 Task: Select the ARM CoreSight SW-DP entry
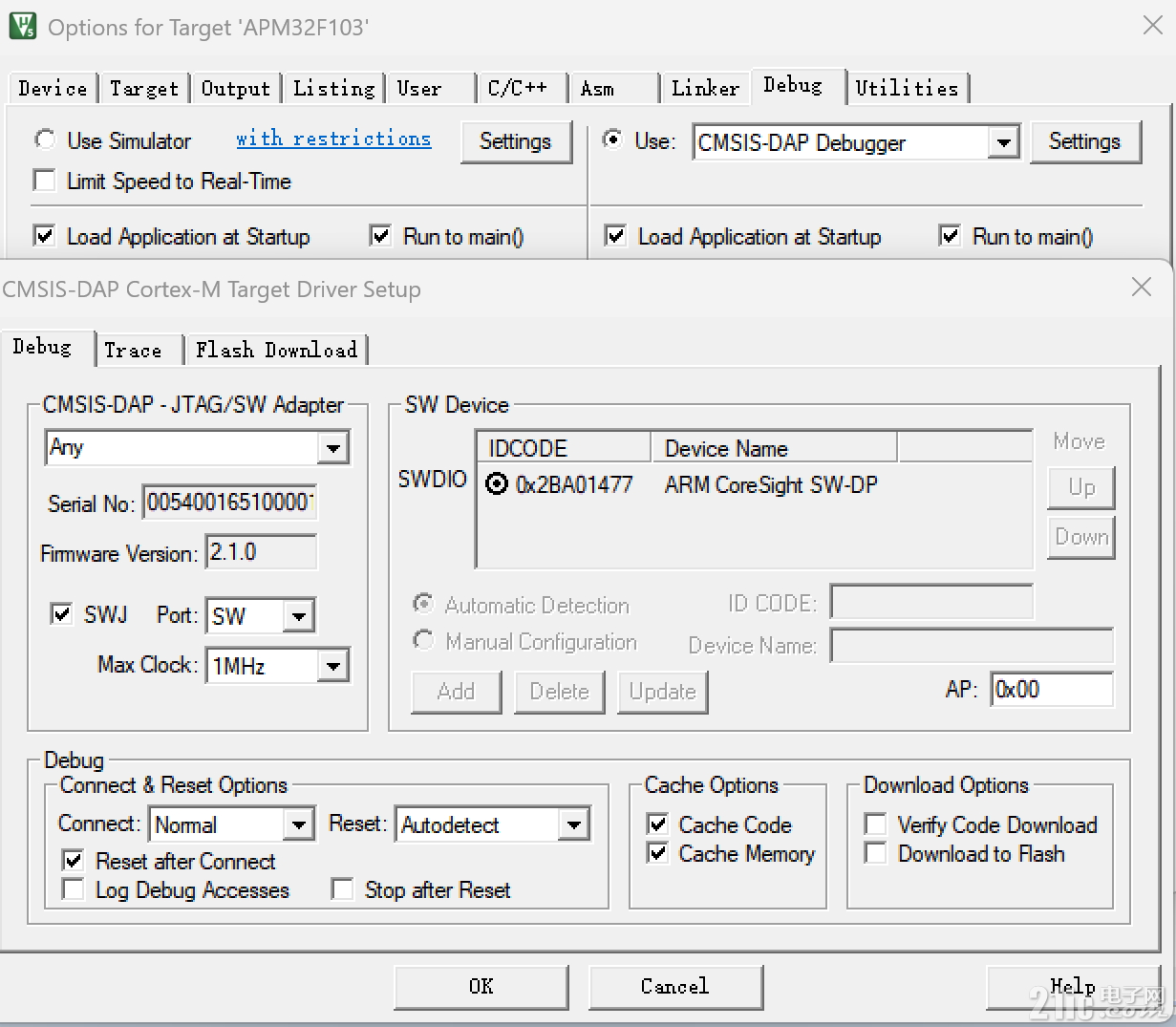click(x=771, y=484)
